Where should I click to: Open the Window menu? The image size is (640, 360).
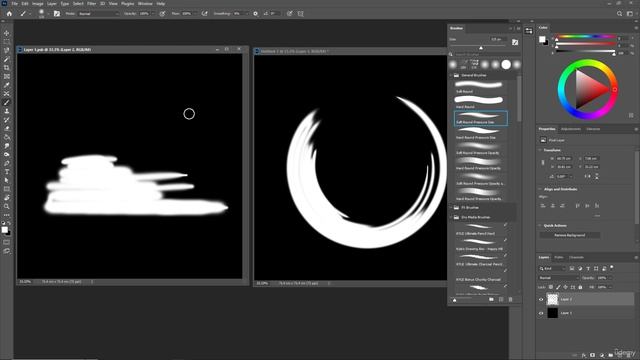click(145, 4)
